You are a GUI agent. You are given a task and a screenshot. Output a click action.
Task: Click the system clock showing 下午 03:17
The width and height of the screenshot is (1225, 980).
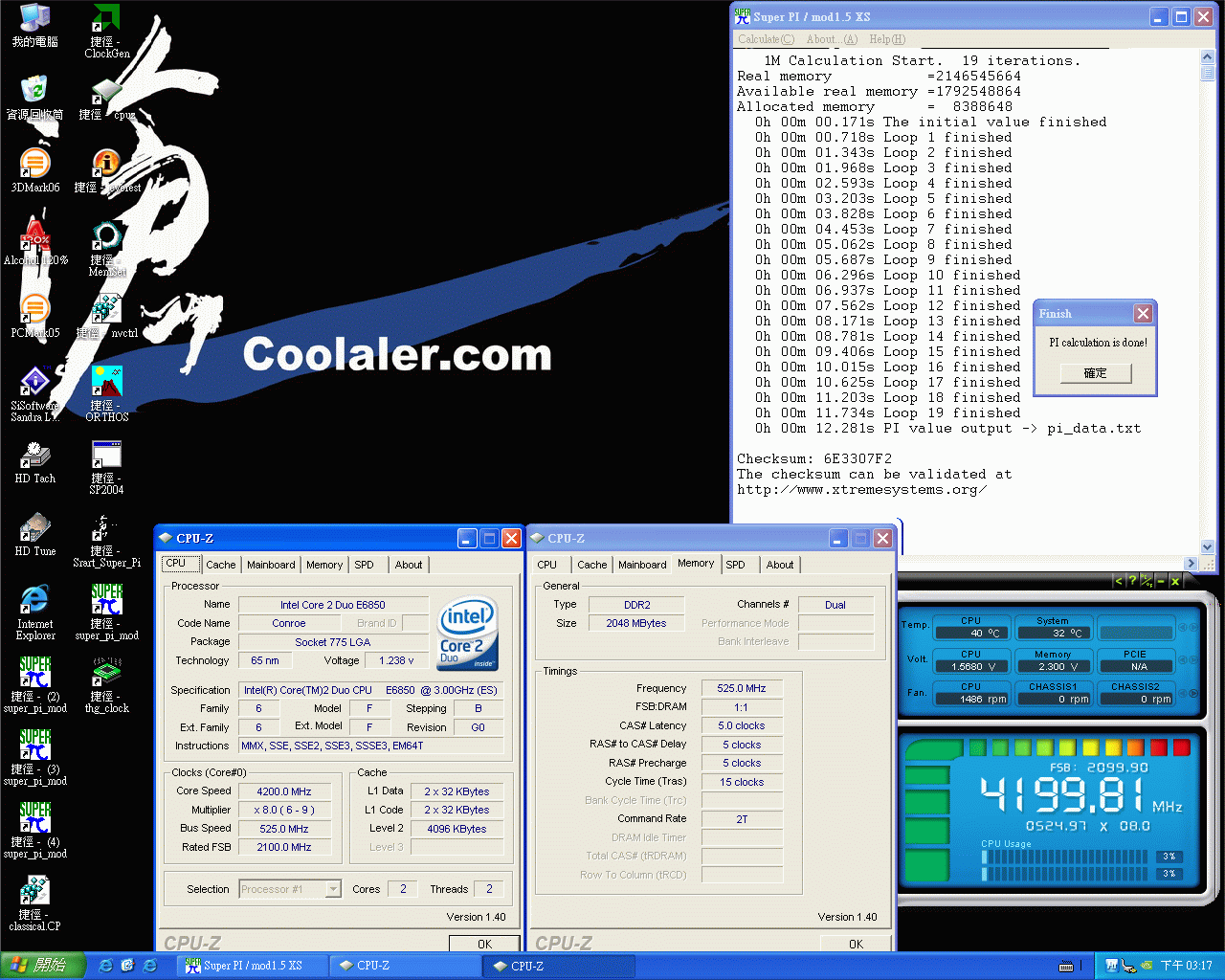click(x=1187, y=966)
